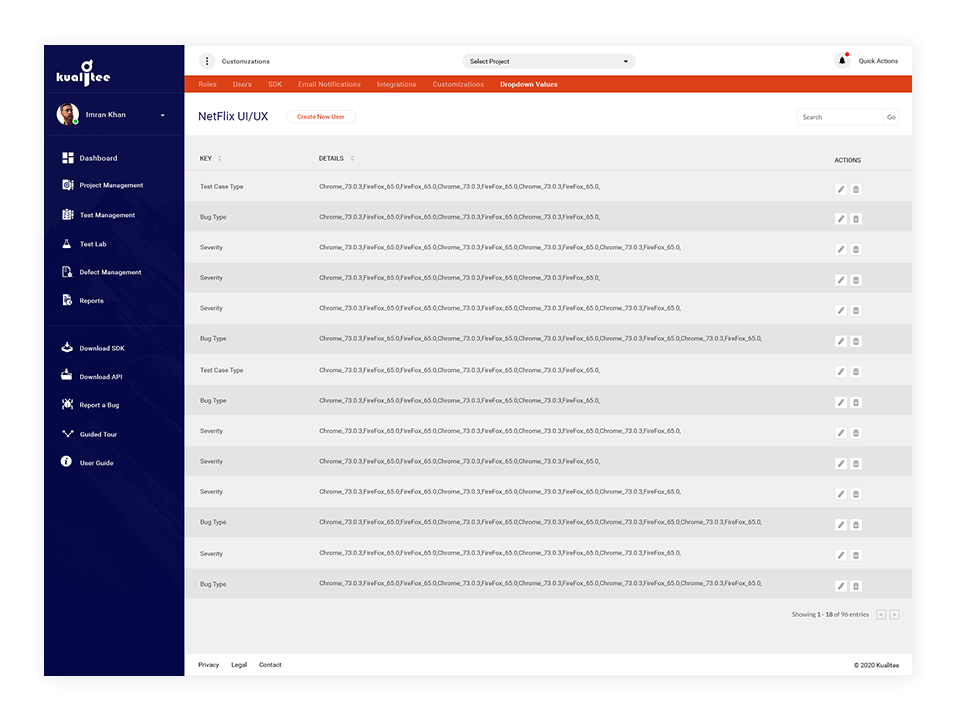Open the Integrations tab

click(396, 84)
